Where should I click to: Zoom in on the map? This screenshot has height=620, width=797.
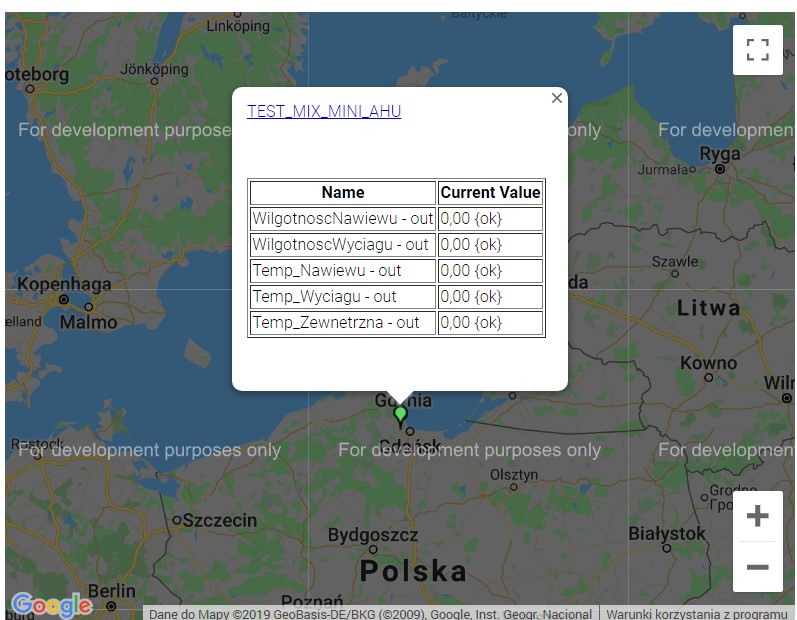click(757, 516)
